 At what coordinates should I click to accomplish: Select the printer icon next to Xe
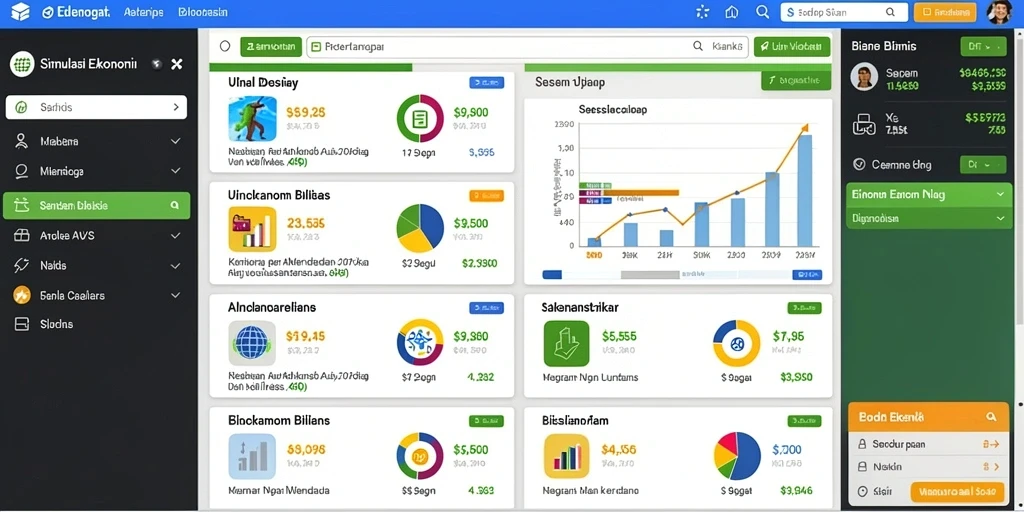864,124
